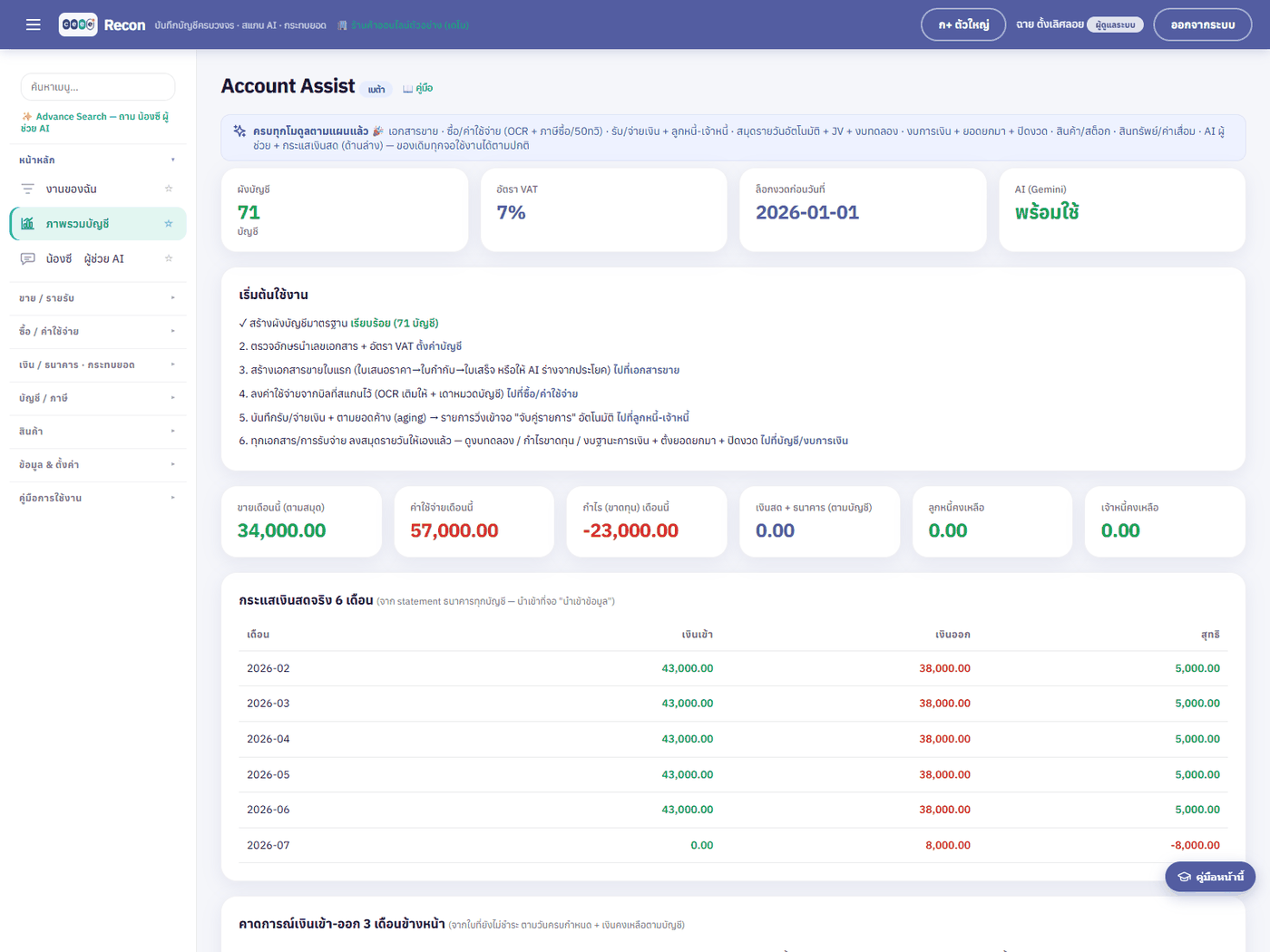Click the ผู้ดูแลระบบ role badge

coord(1115,24)
